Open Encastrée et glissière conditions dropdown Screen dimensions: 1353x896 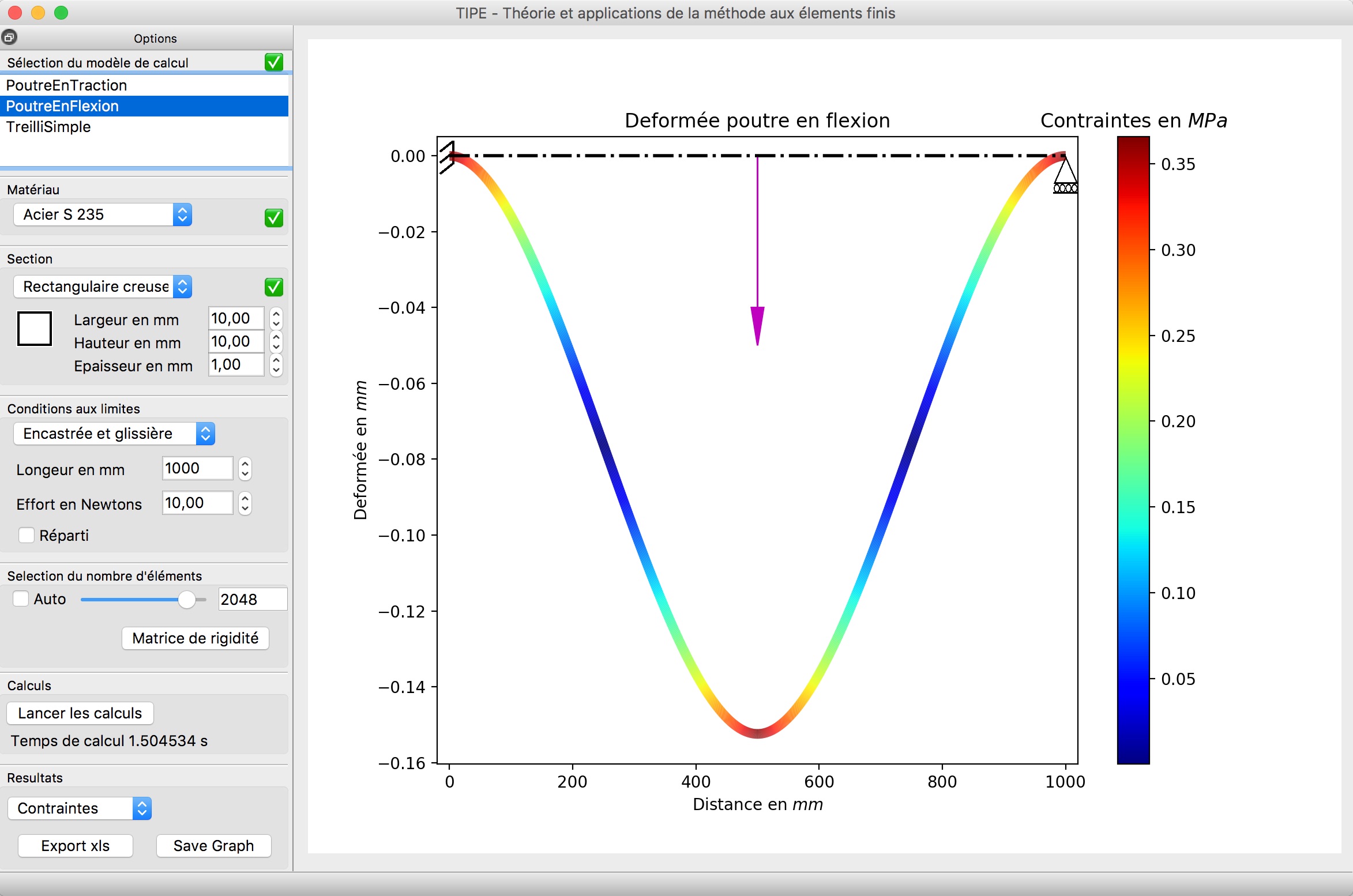tap(114, 434)
